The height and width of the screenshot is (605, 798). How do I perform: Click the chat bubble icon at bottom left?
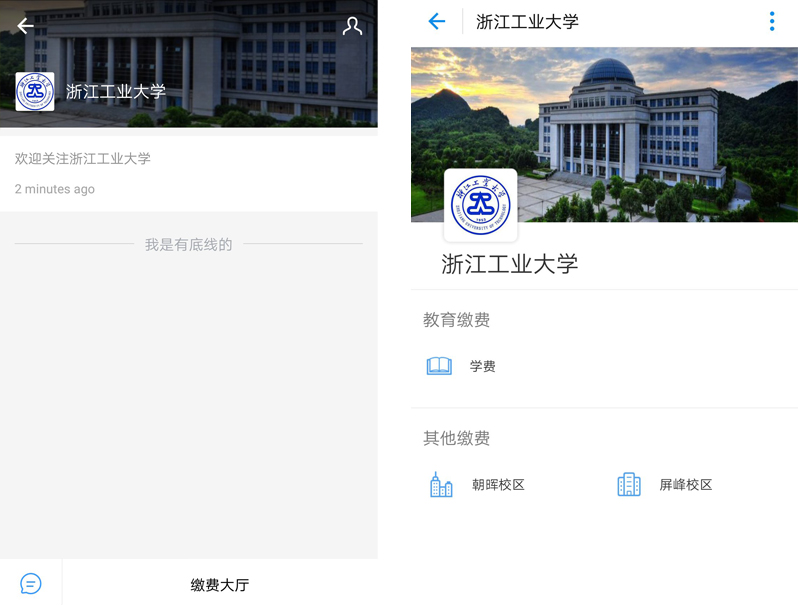coord(31,583)
